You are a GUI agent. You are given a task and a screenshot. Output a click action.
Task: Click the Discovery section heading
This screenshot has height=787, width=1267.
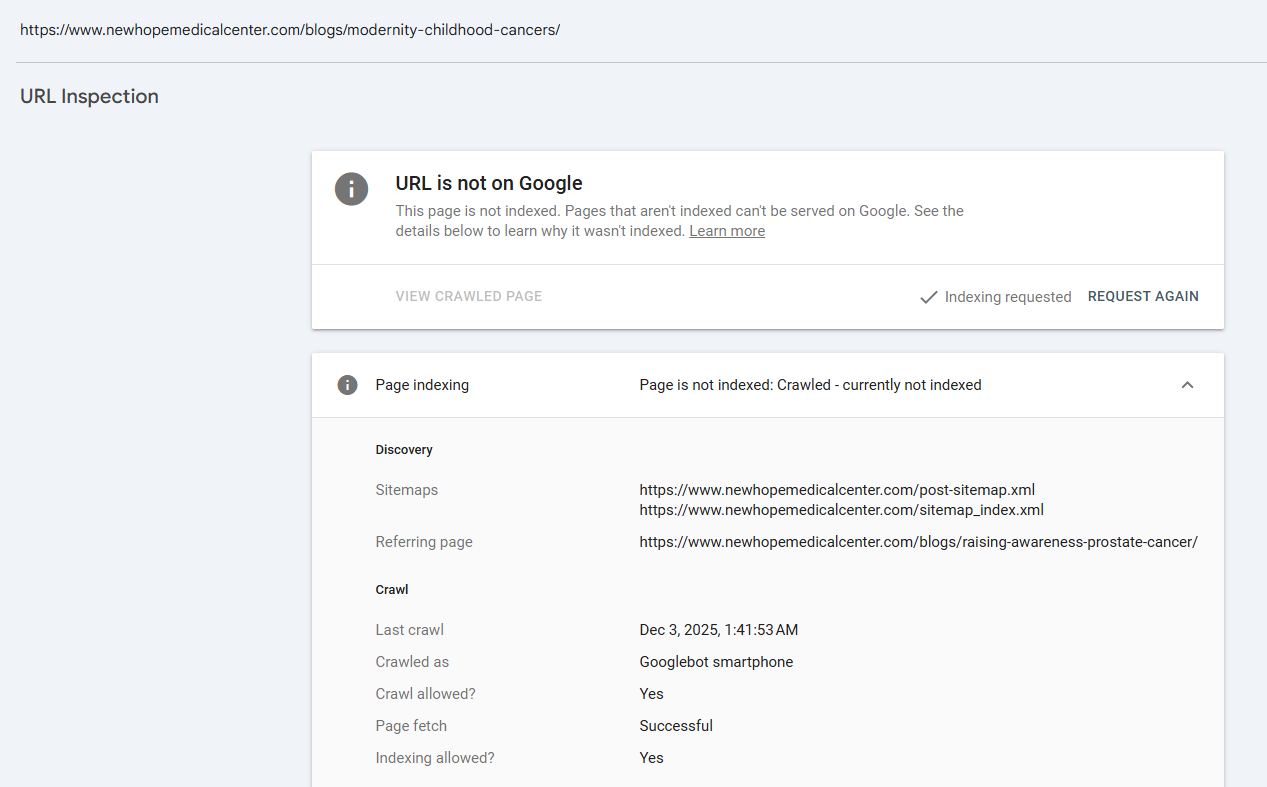coord(404,450)
